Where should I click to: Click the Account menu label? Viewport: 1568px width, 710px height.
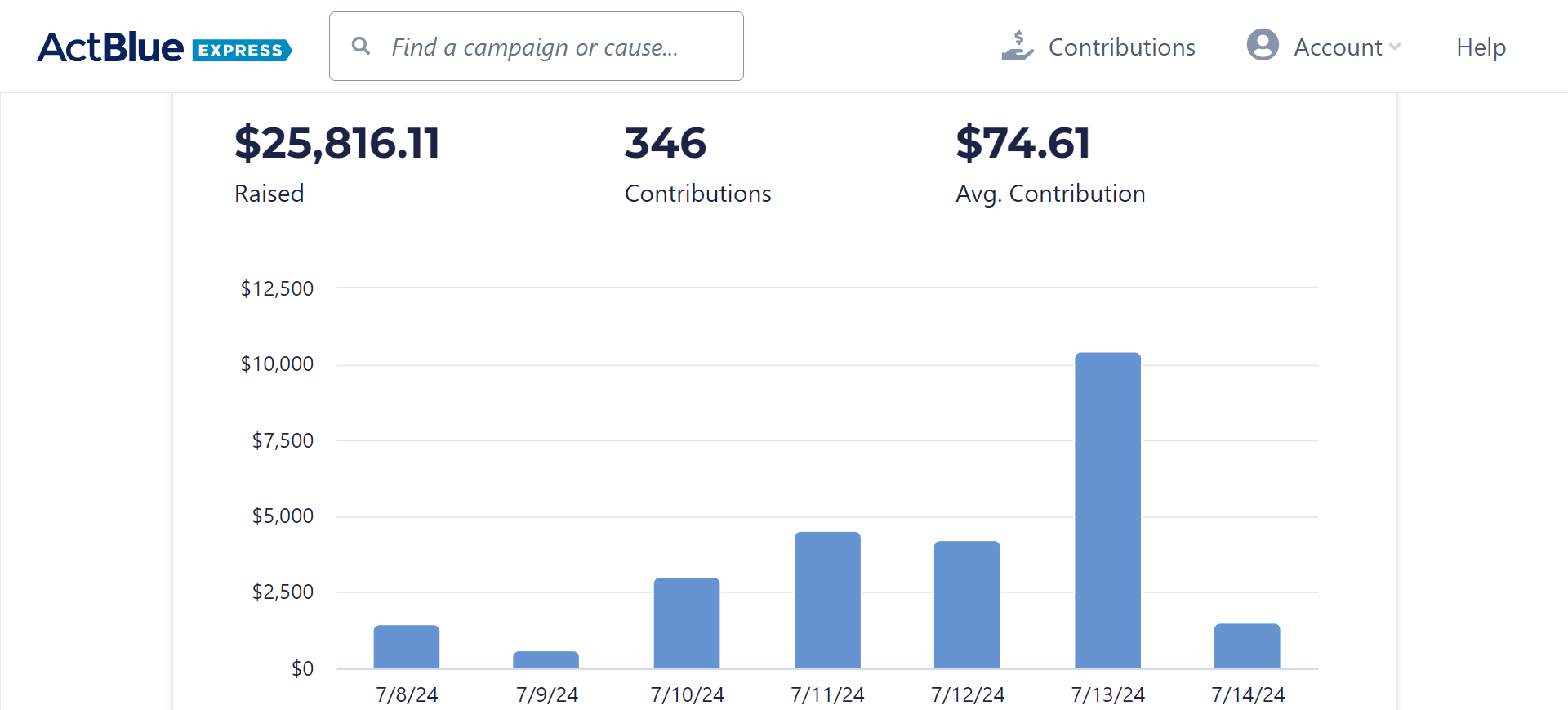(1338, 47)
